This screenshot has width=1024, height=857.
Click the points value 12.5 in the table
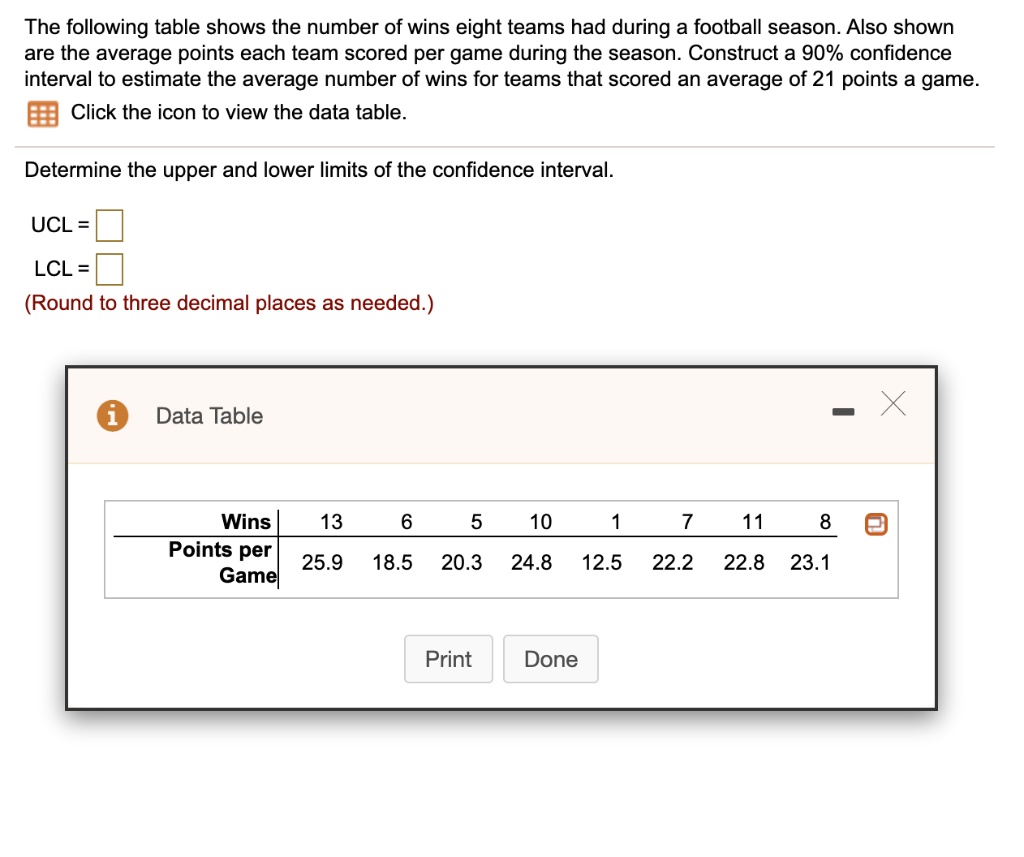click(601, 562)
